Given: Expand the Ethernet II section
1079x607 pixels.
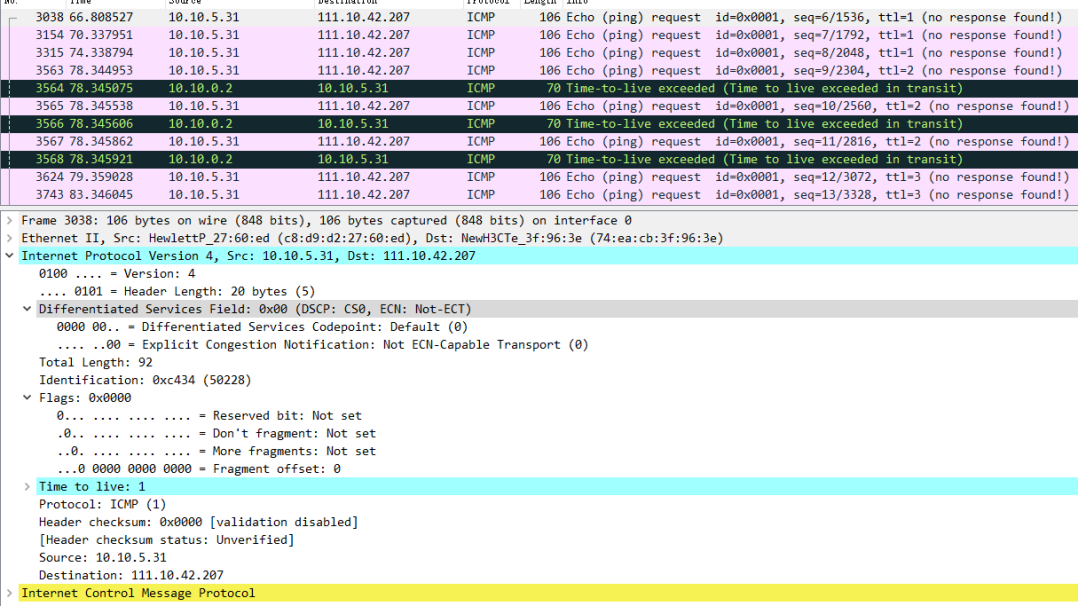Looking at the screenshot, I should coord(10,238).
